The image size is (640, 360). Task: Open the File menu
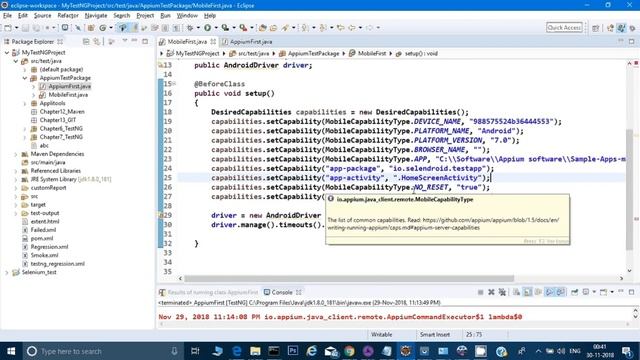pos(7,16)
